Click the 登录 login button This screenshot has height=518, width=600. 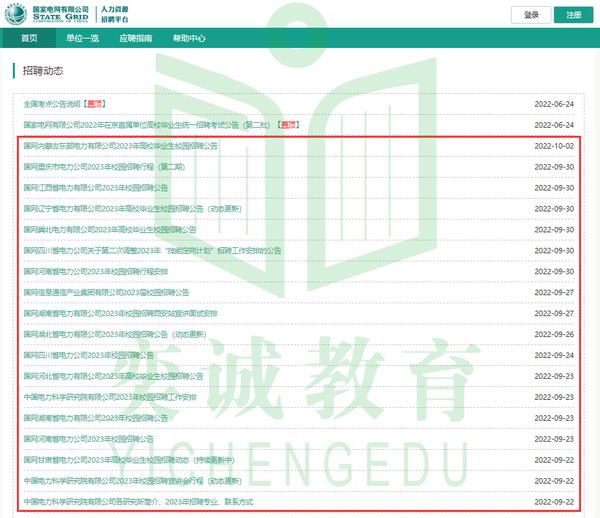(531, 15)
